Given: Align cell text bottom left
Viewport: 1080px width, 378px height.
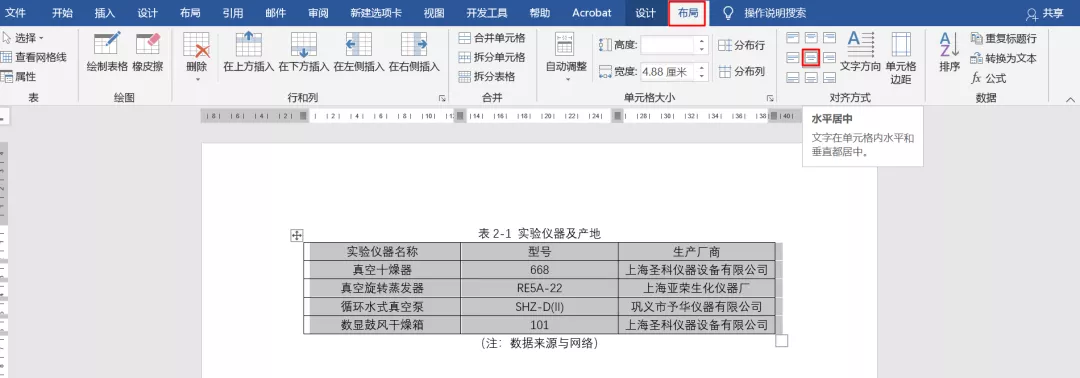Looking at the screenshot, I should [793, 78].
